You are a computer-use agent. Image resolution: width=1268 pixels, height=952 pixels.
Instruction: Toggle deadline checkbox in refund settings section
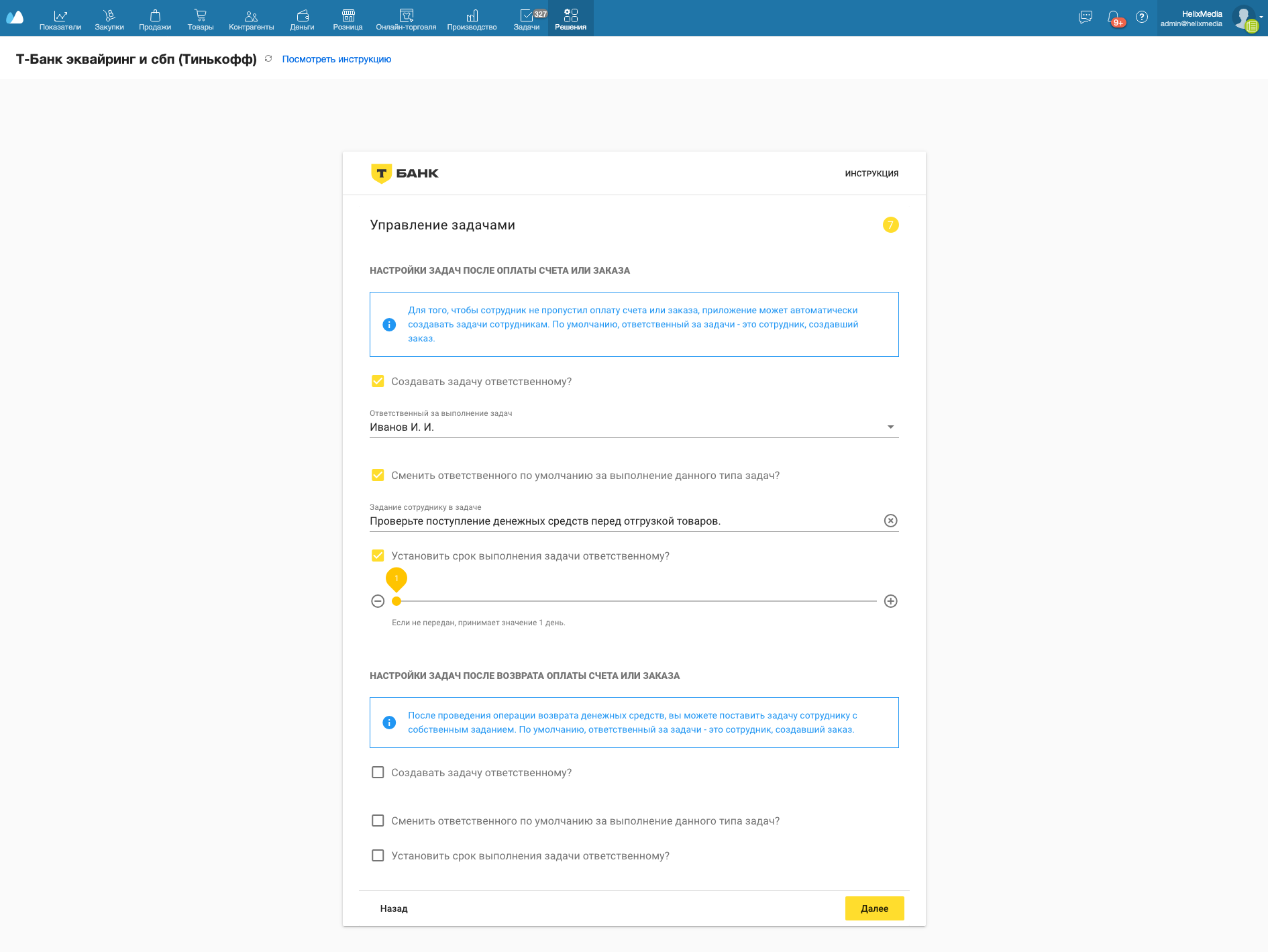(x=378, y=855)
